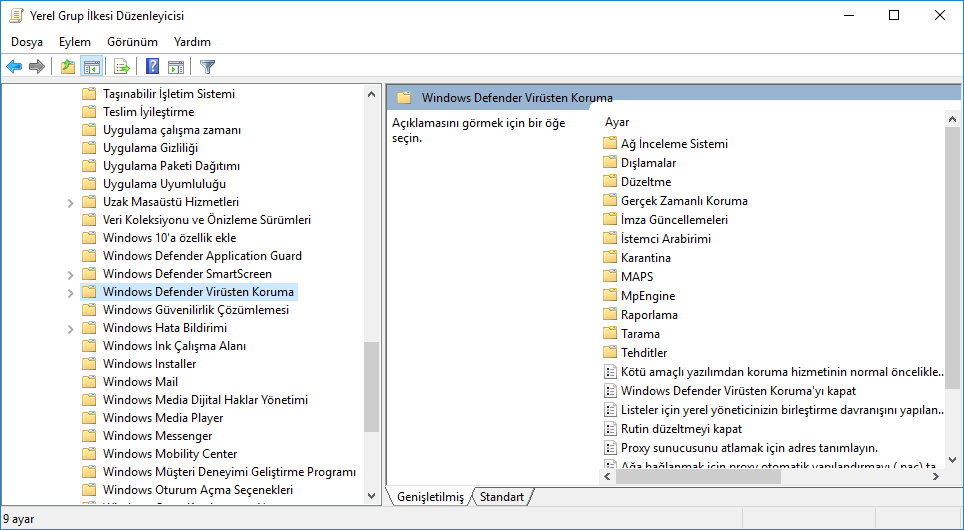Switch to the Standart tab
The width and height of the screenshot is (964, 530).
502,497
